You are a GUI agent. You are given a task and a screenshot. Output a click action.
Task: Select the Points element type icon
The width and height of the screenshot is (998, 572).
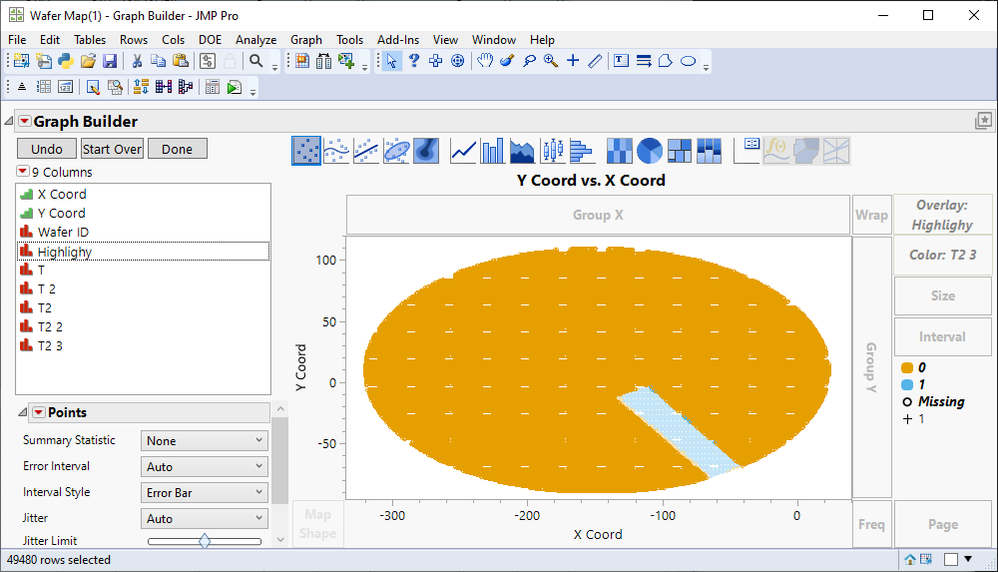(306, 151)
